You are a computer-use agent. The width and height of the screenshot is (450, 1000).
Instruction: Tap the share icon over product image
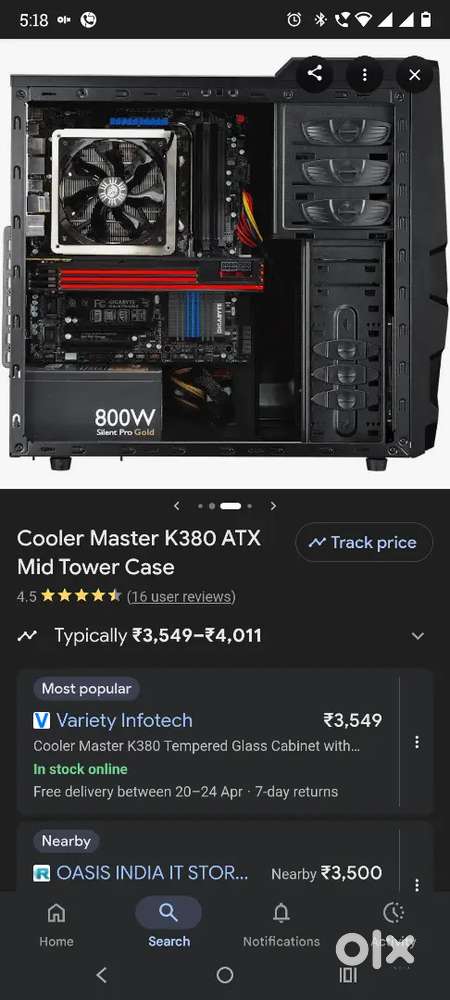point(314,74)
